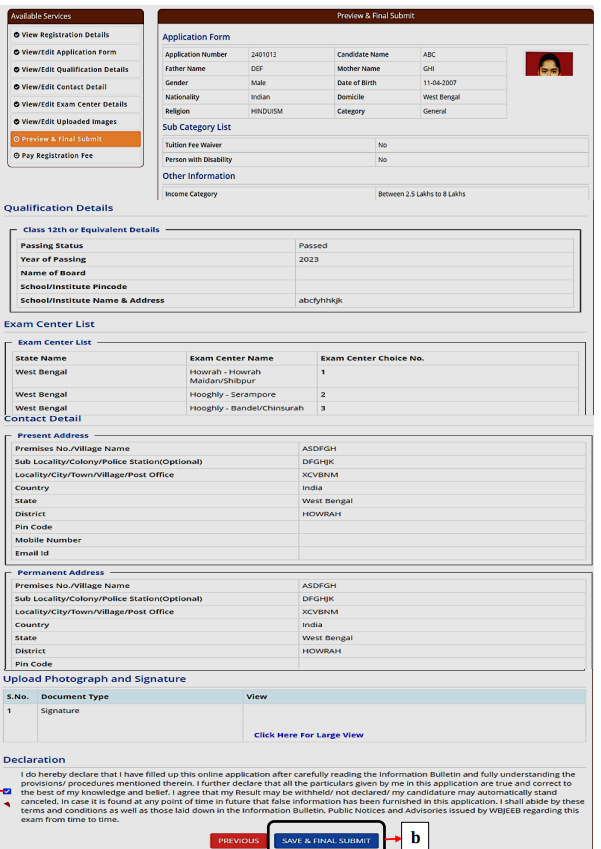Screen dimensions: 601x849
Task: Click check icon beside View/Edit Qualification Details
Action: click(x=15, y=69)
